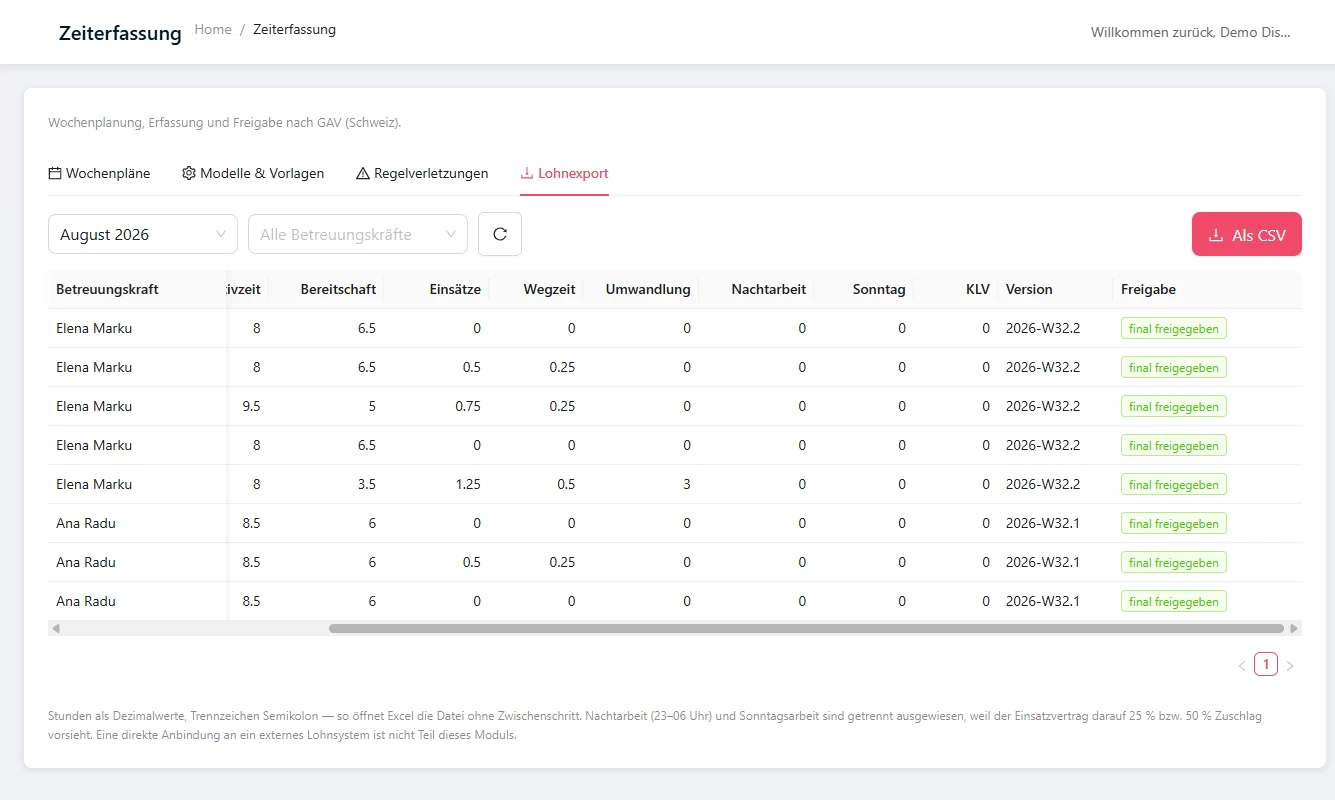Go to previous page with the left chevron
Viewport: 1335px width, 800px height.
click(x=1242, y=665)
